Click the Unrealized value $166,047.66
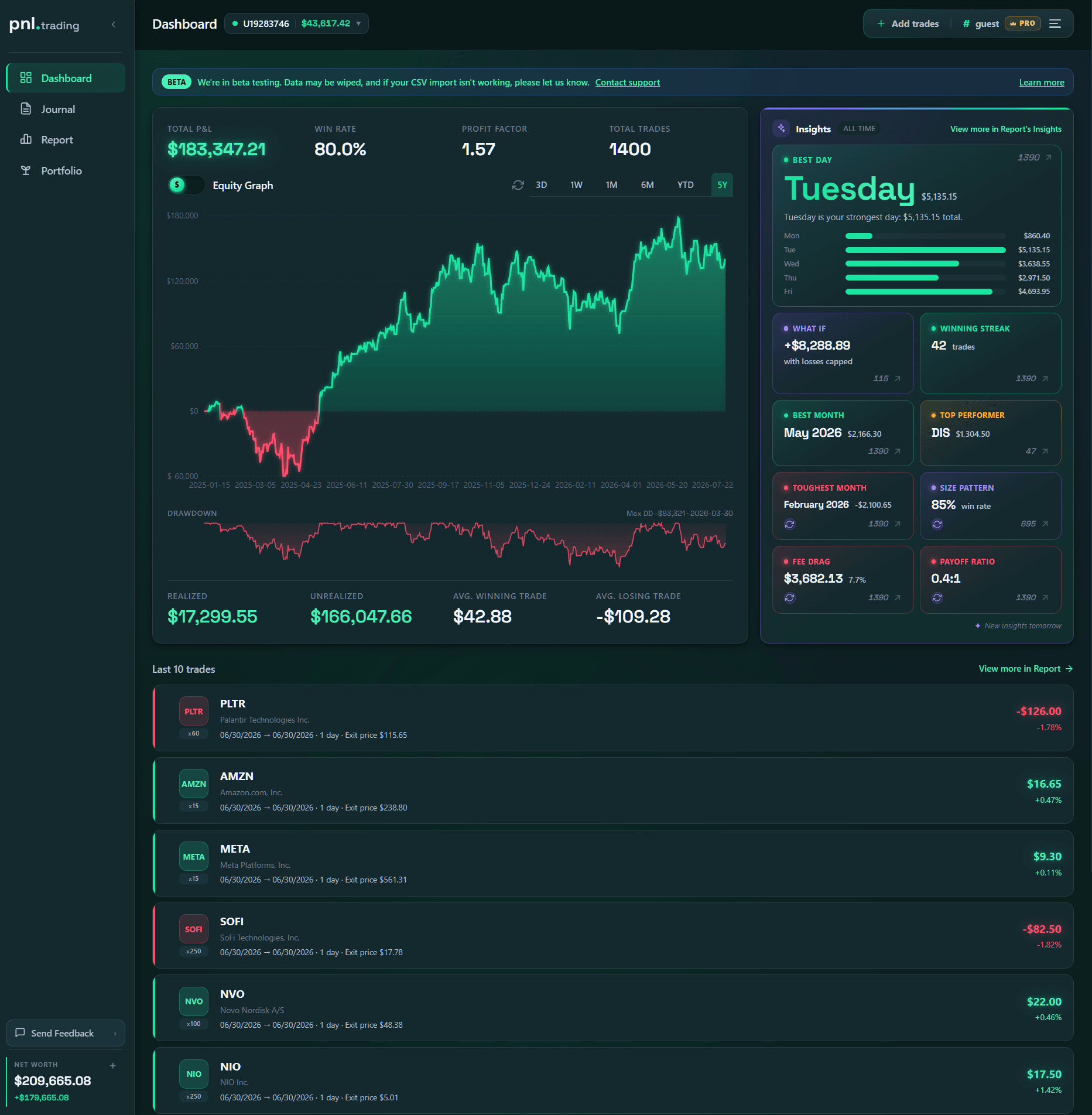1092x1115 pixels. coord(361,617)
